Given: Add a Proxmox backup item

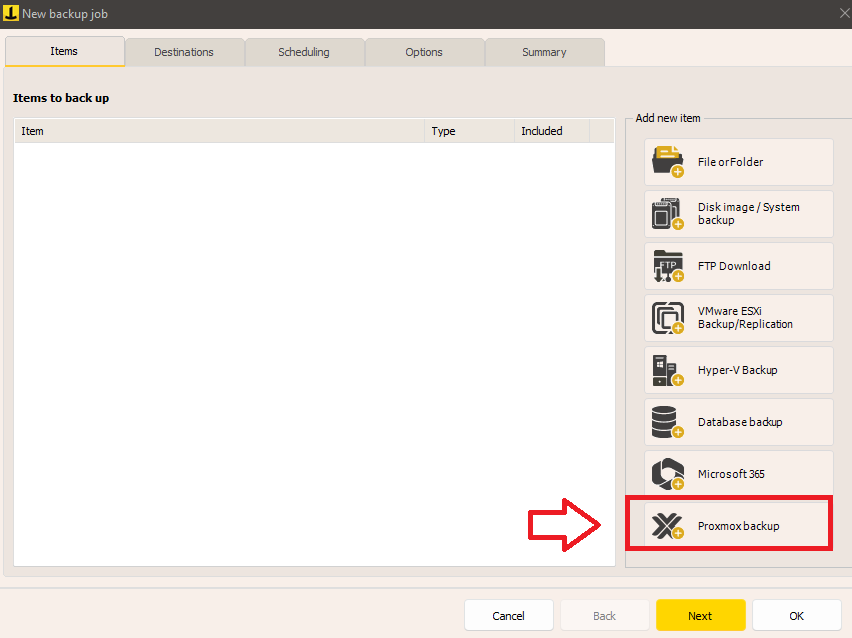Looking at the screenshot, I should point(738,526).
